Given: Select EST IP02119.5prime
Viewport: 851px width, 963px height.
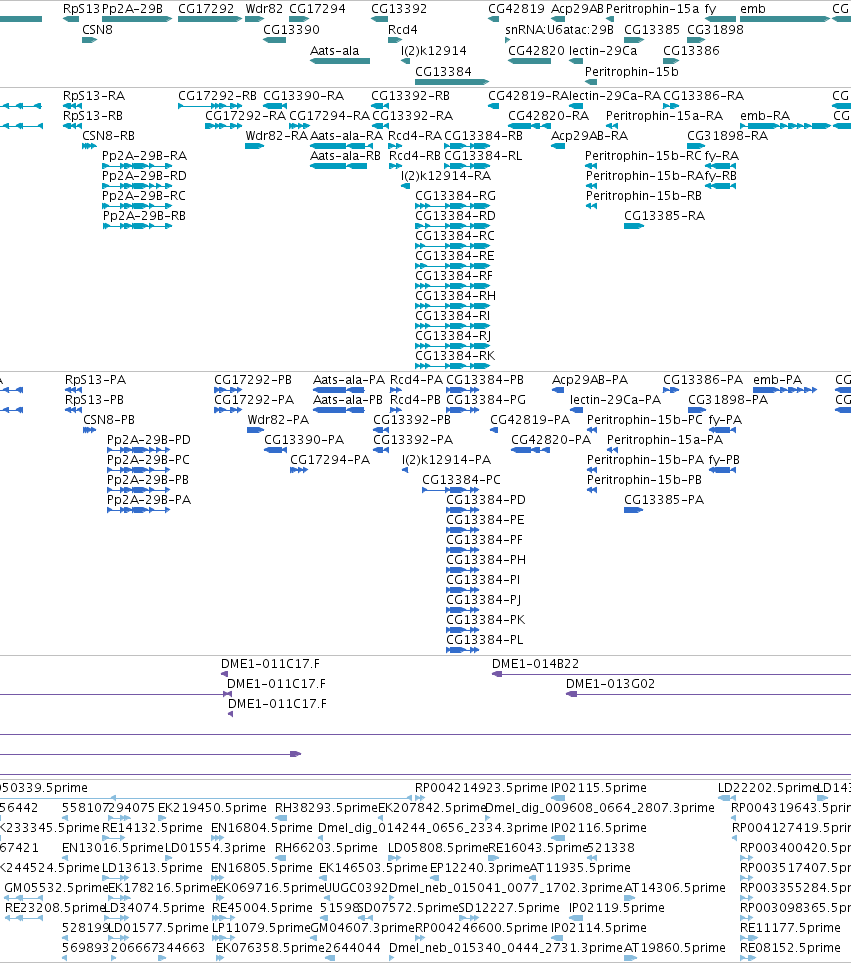Looking at the screenshot, I should (616, 907).
